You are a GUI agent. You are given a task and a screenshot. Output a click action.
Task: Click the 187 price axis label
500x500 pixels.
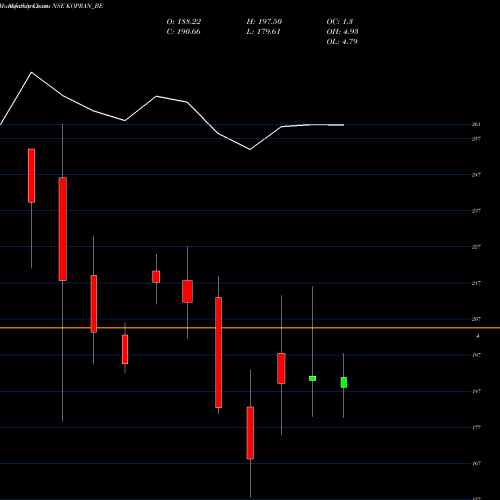click(476, 391)
